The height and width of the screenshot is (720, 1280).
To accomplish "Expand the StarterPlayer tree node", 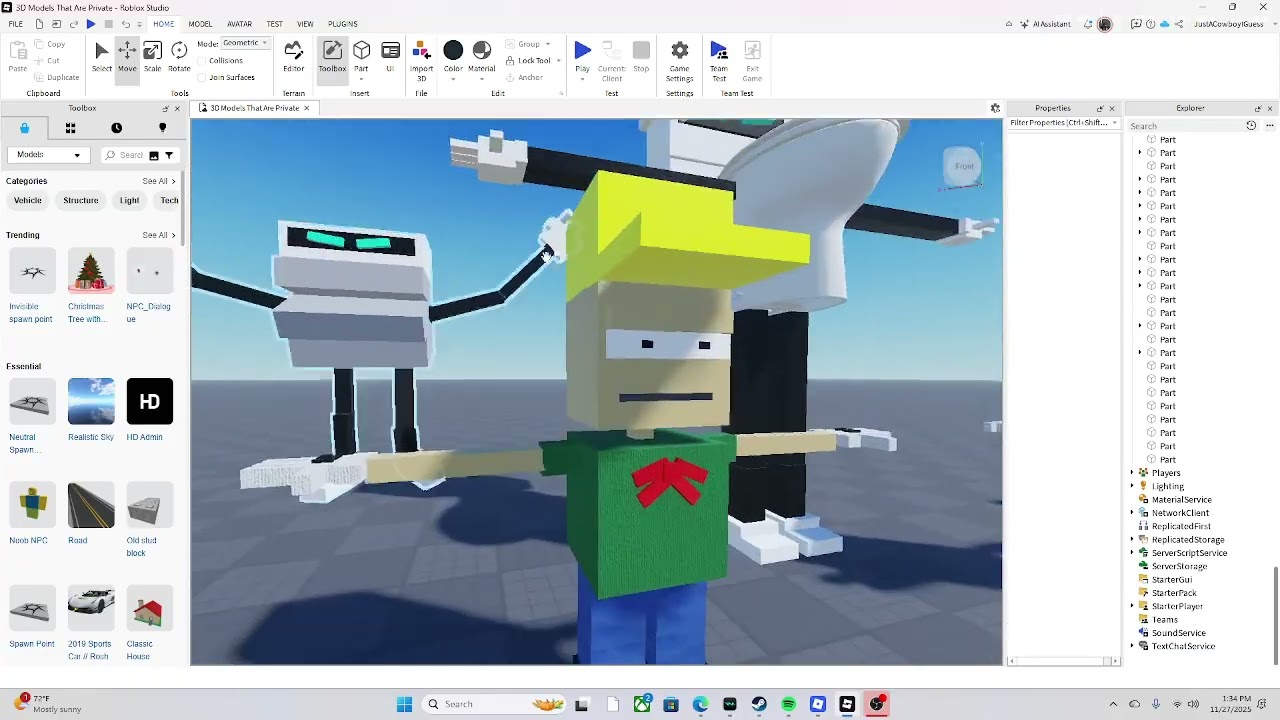I will 1132,606.
